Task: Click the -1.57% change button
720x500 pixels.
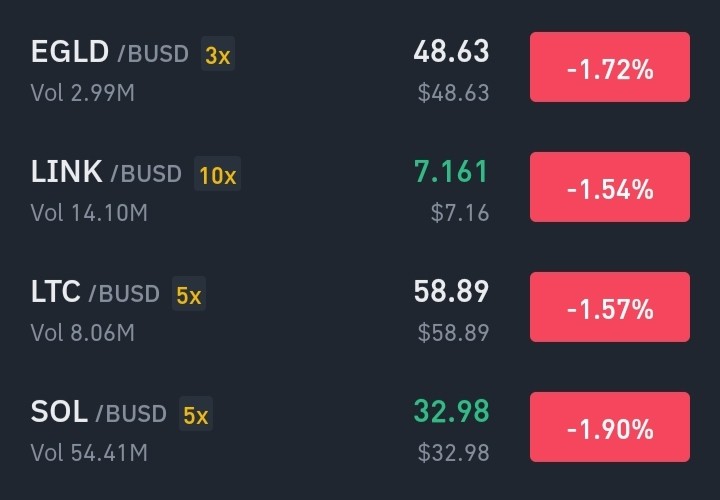Action: [610, 307]
